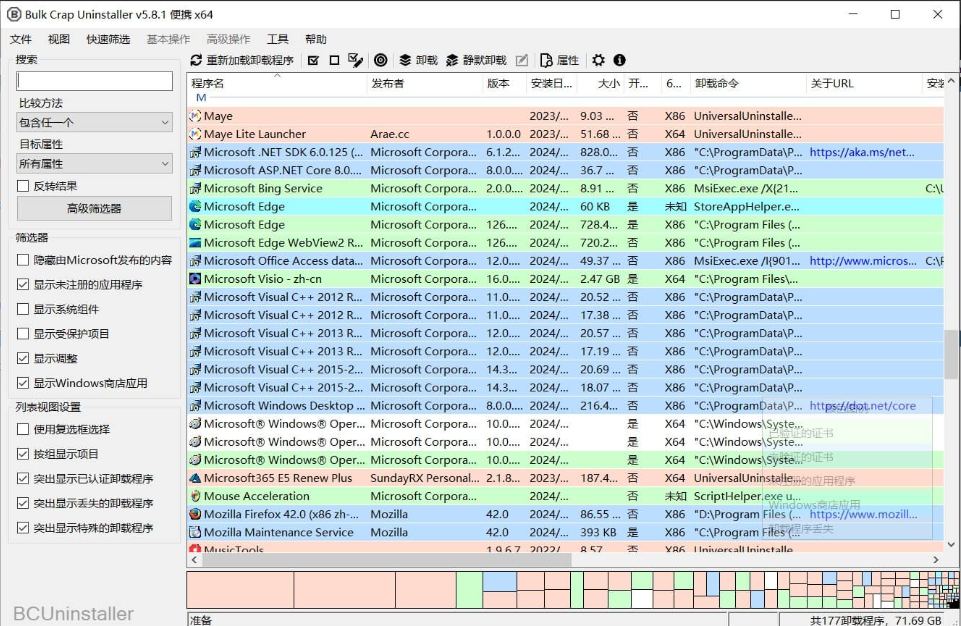This screenshot has height=626, width=961.
Task: Toggle 反转结果 checkbox
Action: [x=23, y=186]
